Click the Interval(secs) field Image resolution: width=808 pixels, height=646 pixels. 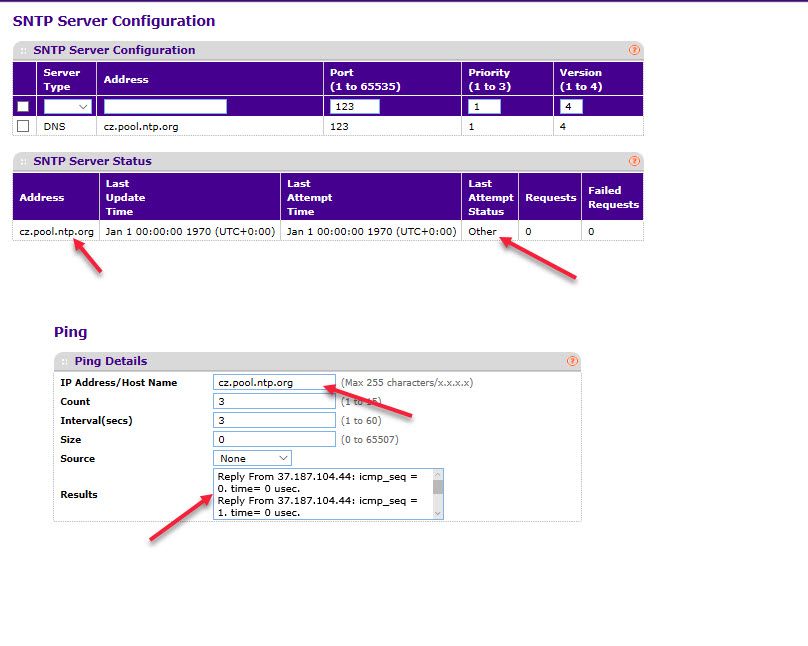point(274,420)
